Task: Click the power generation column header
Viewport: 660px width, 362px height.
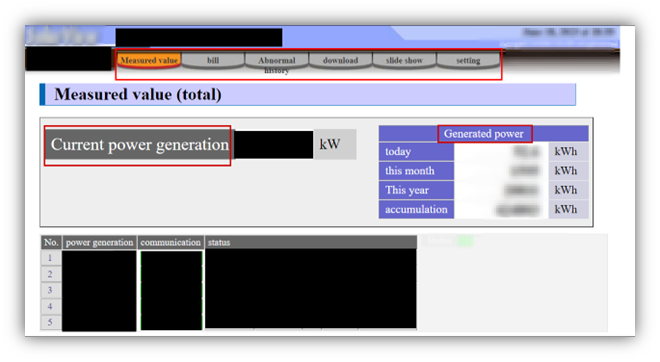Action: pyautogui.click(x=99, y=242)
